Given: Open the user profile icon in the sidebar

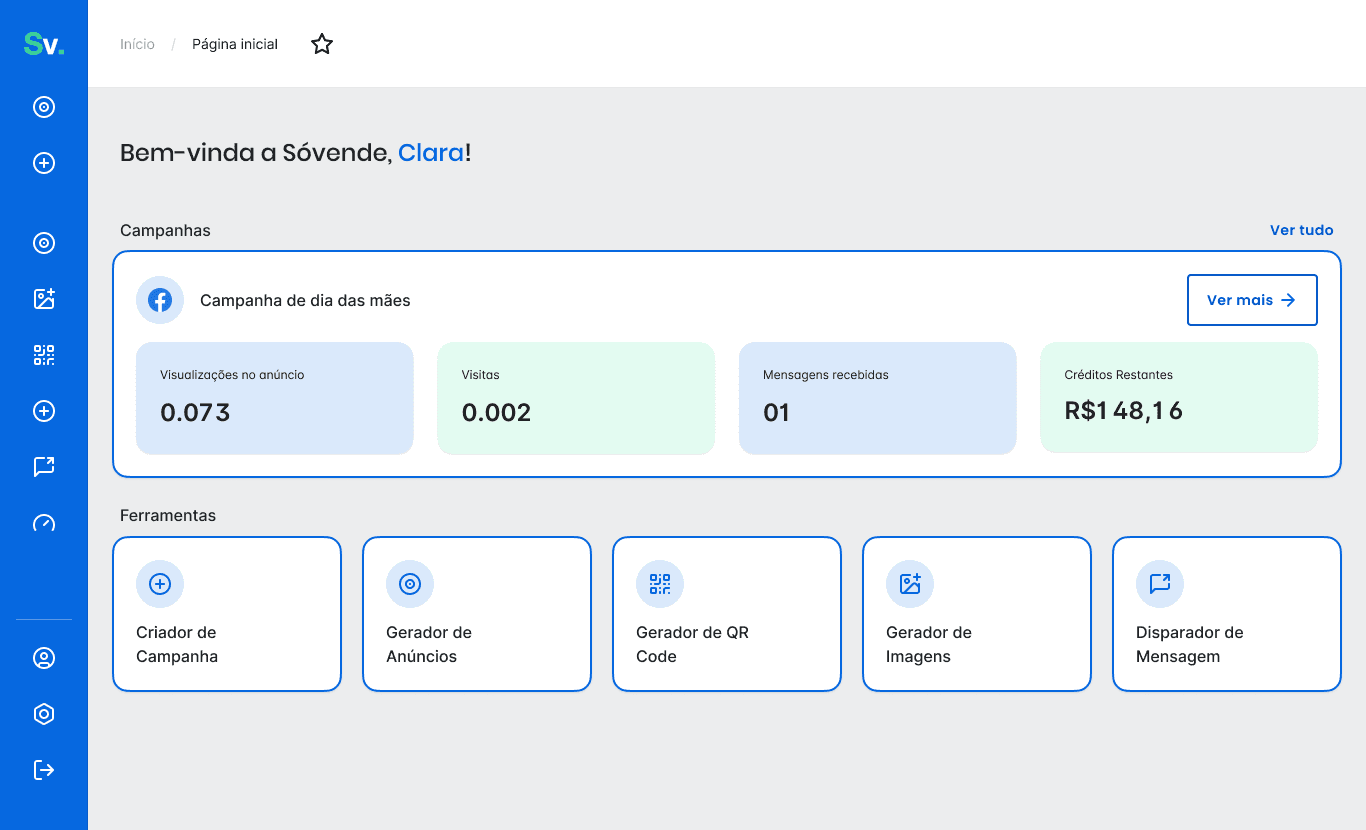Looking at the screenshot, I should pos(44,658).
